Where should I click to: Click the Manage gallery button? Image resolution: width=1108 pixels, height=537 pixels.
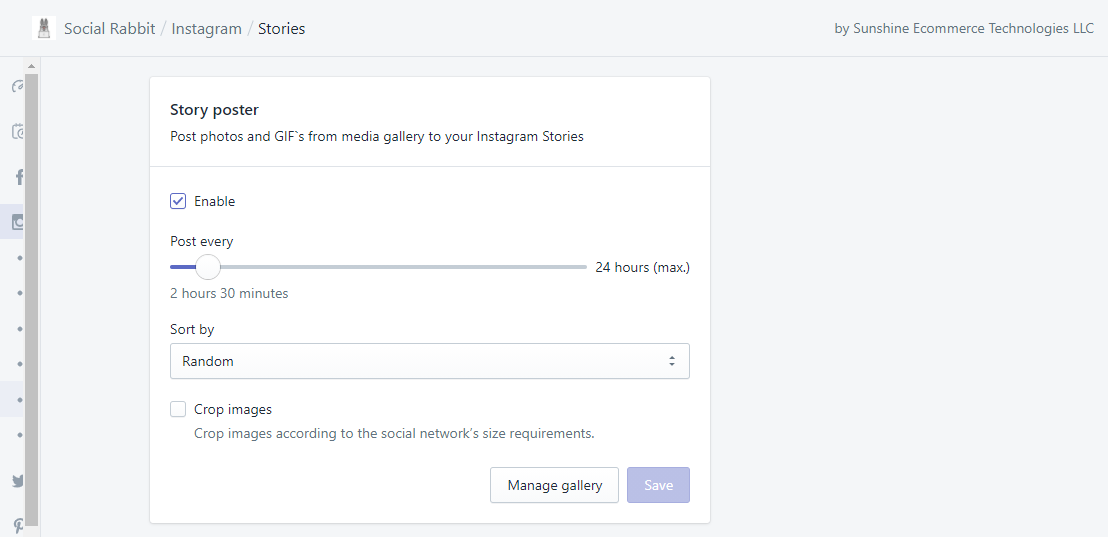tap(554, 485)
